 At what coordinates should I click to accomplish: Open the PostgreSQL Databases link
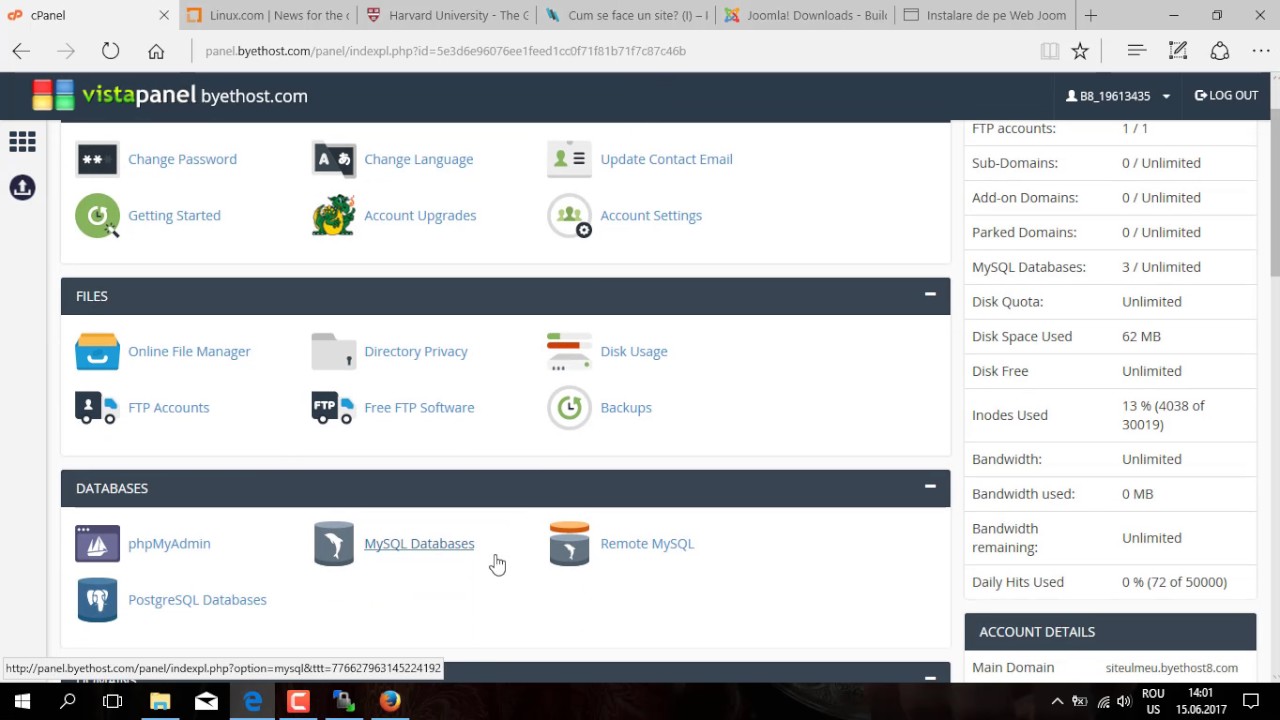(197, 599)
